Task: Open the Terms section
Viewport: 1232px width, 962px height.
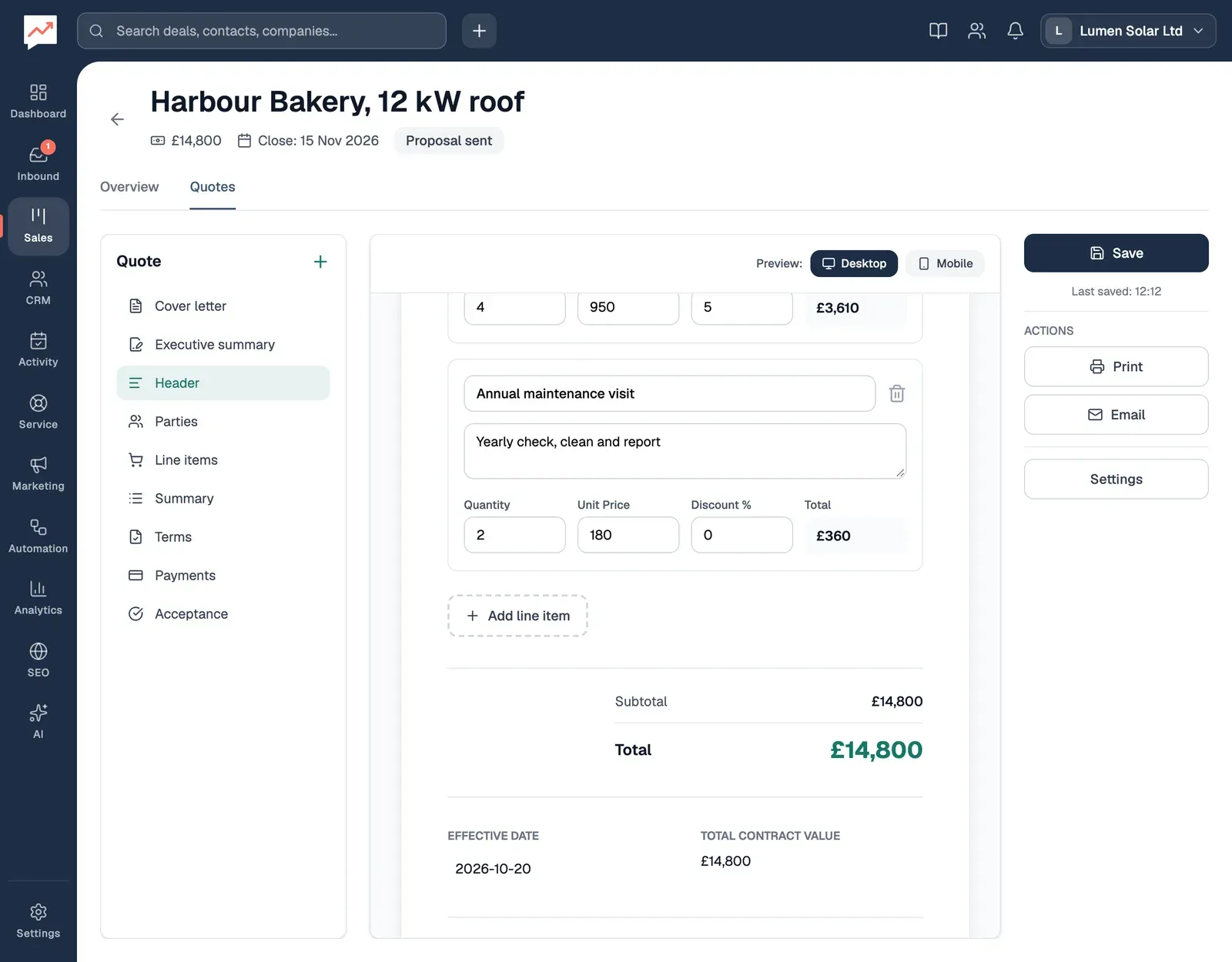Action: tap(223, 537)
